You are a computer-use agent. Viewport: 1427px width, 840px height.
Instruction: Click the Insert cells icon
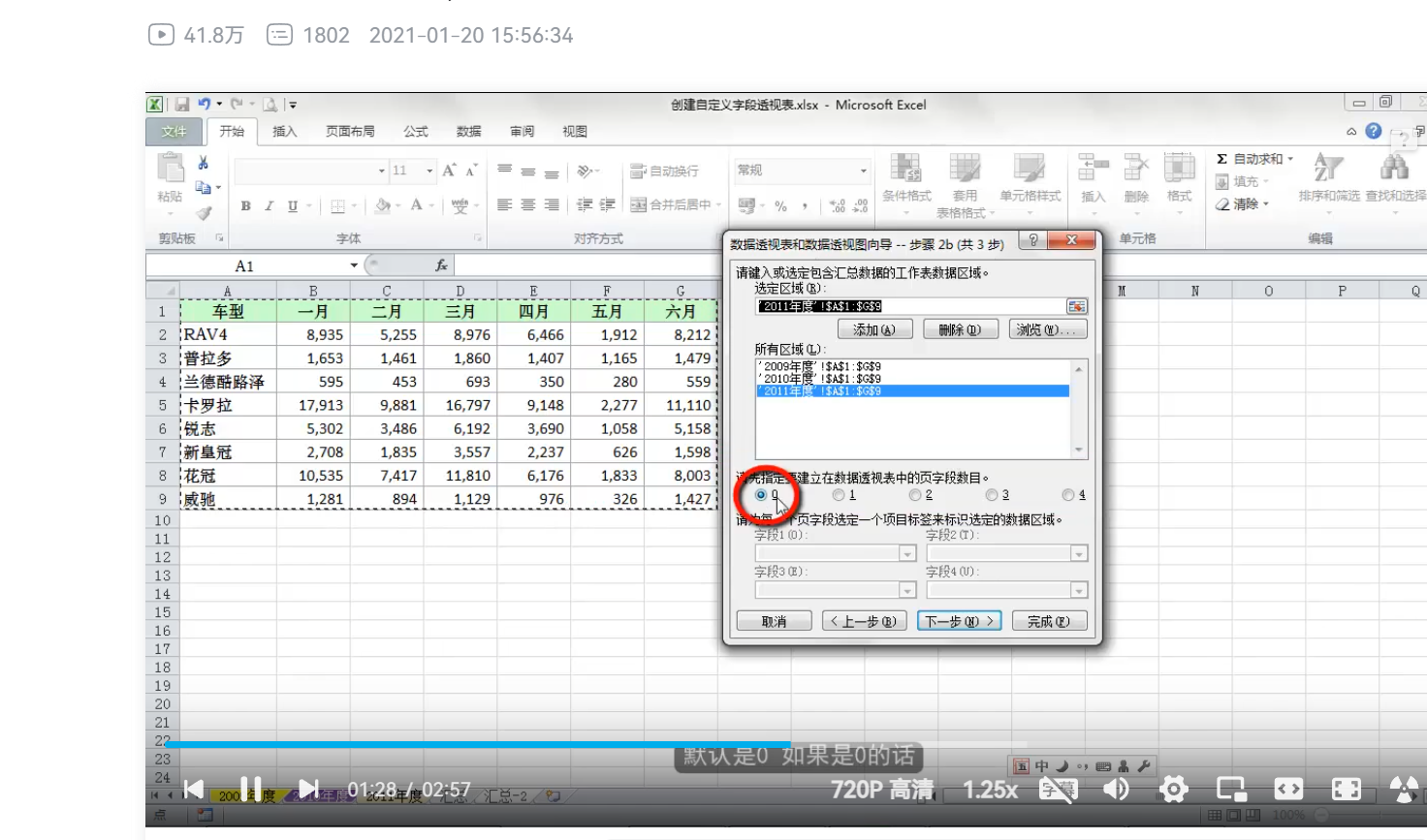[x=1094, y=169]
